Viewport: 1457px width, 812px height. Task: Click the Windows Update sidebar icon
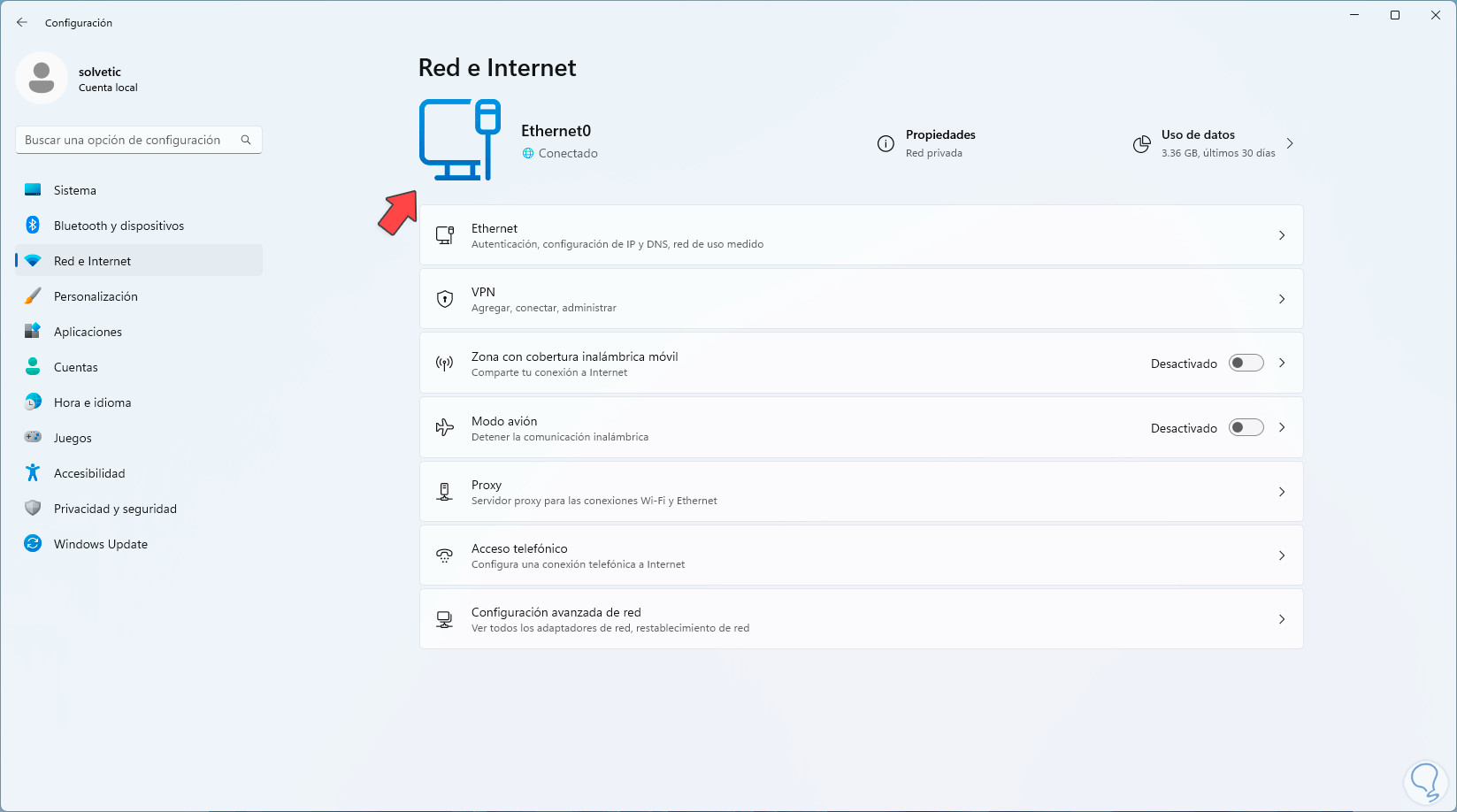tap(33, 544)
